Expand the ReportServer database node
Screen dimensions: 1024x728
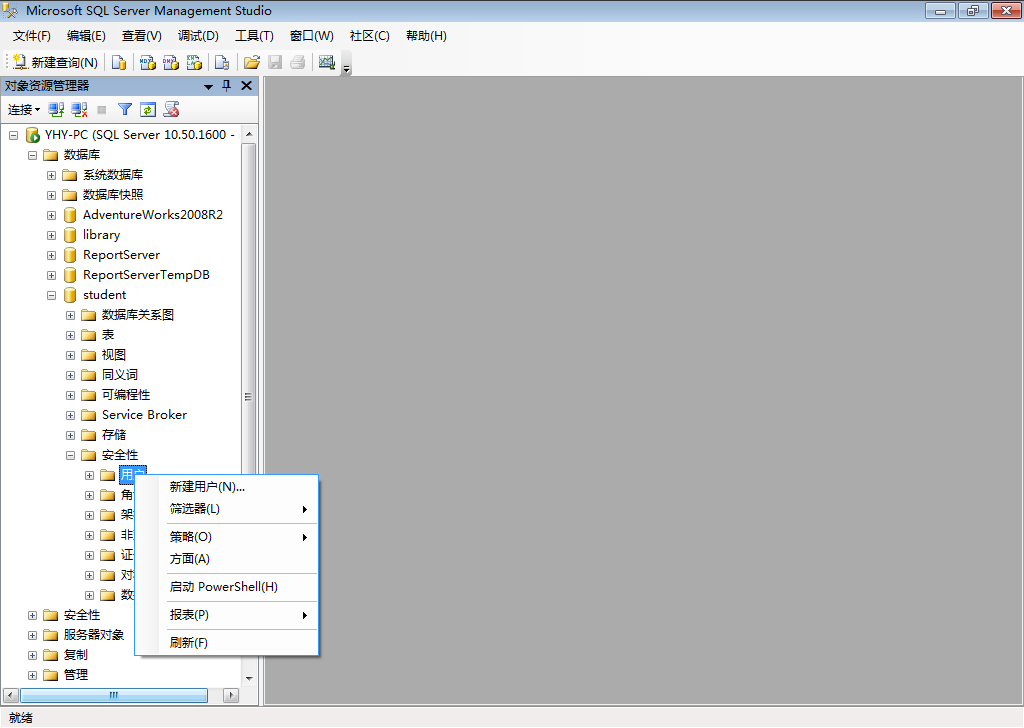tap(51, 255)
